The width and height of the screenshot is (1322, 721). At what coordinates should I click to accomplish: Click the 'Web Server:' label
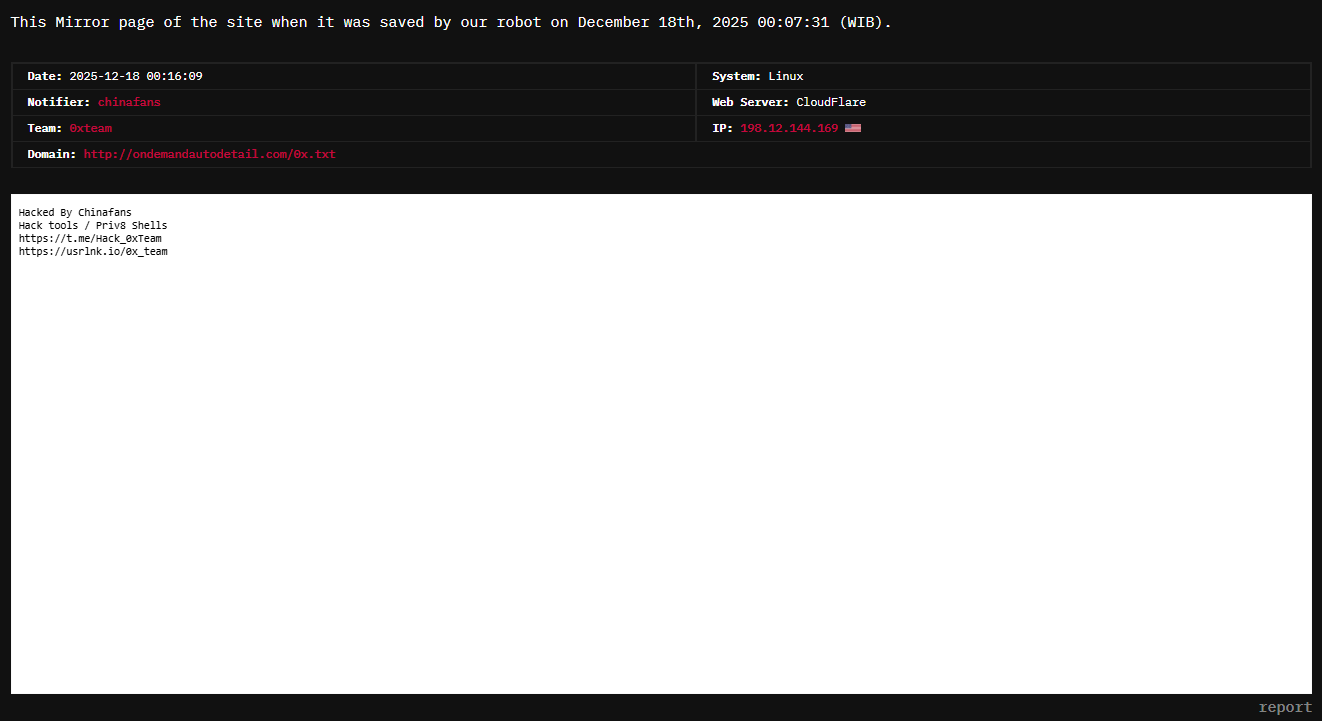coord(750,102)
